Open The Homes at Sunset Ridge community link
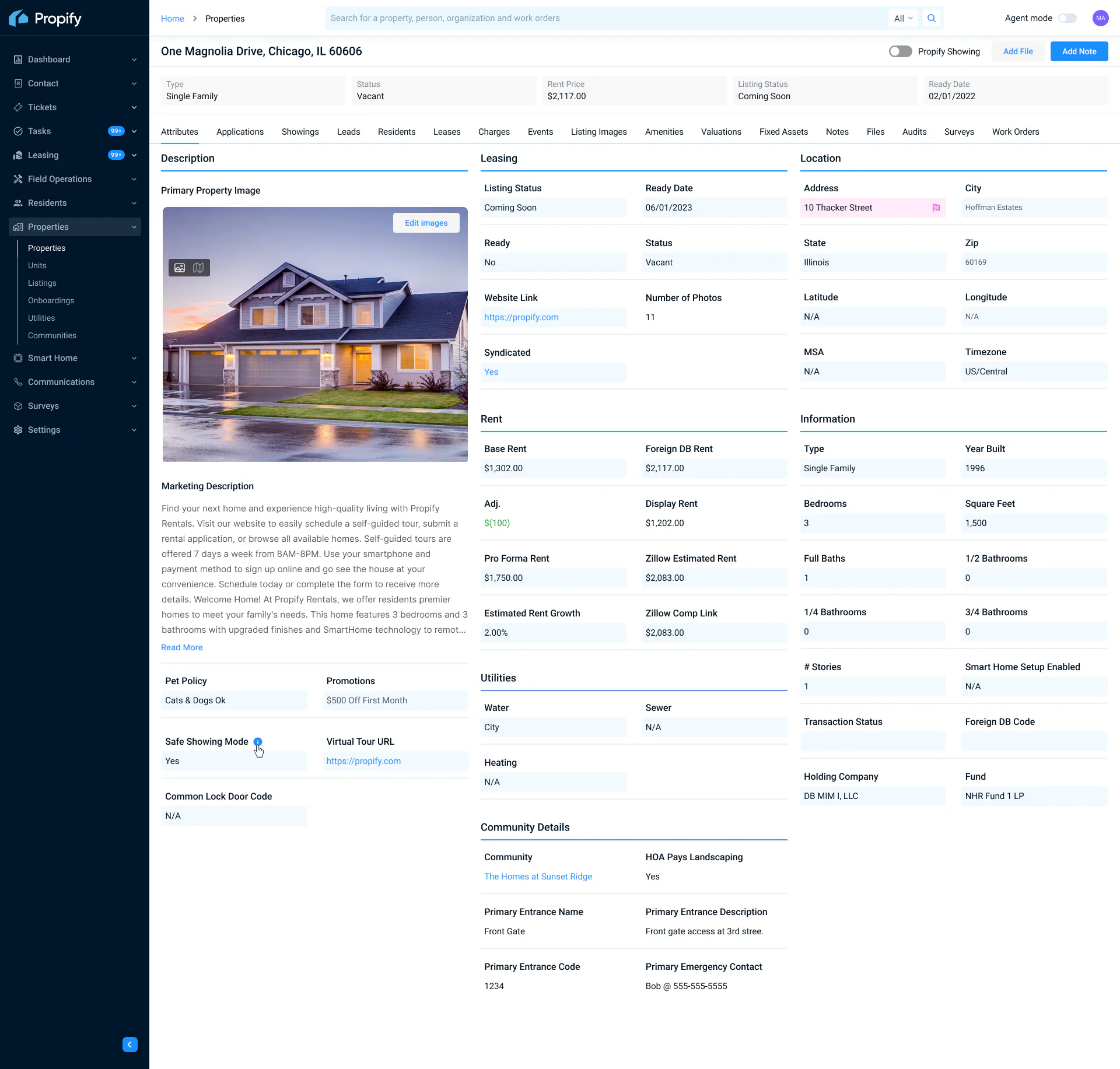This screenshot has width=1120, height=1069. pyautogui.click(x=538, y=877)
